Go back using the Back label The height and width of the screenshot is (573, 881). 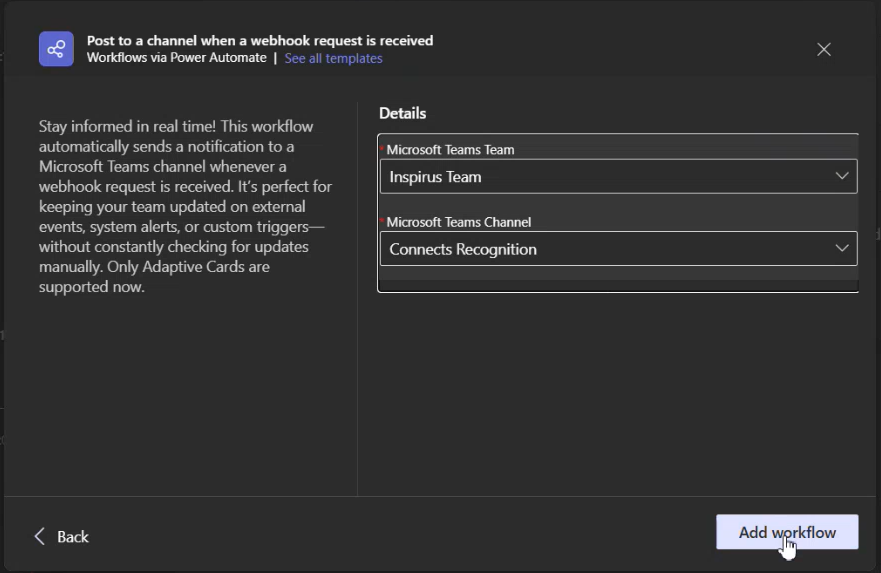pos(73,537)
